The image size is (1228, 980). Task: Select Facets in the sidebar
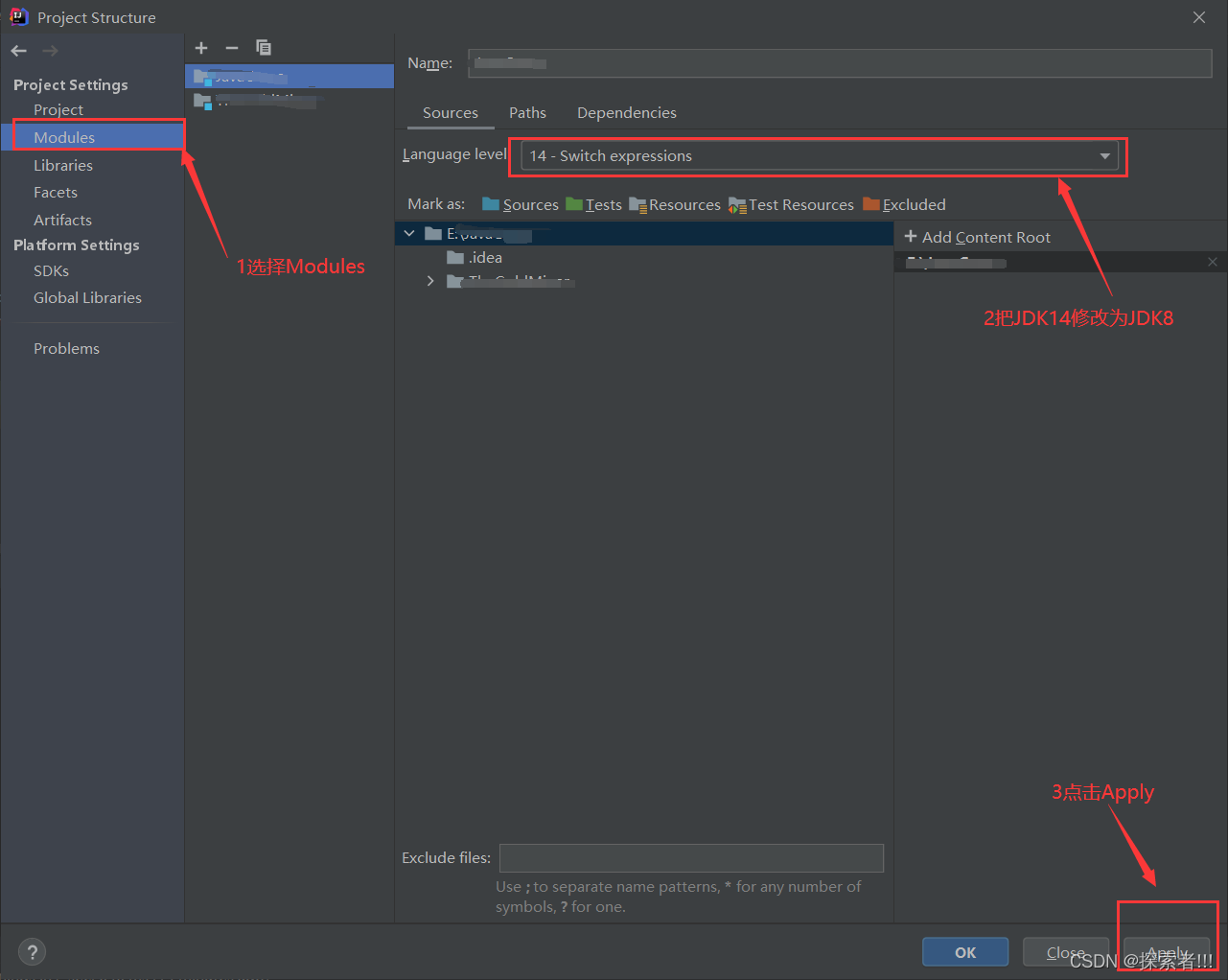coord(56,193)
